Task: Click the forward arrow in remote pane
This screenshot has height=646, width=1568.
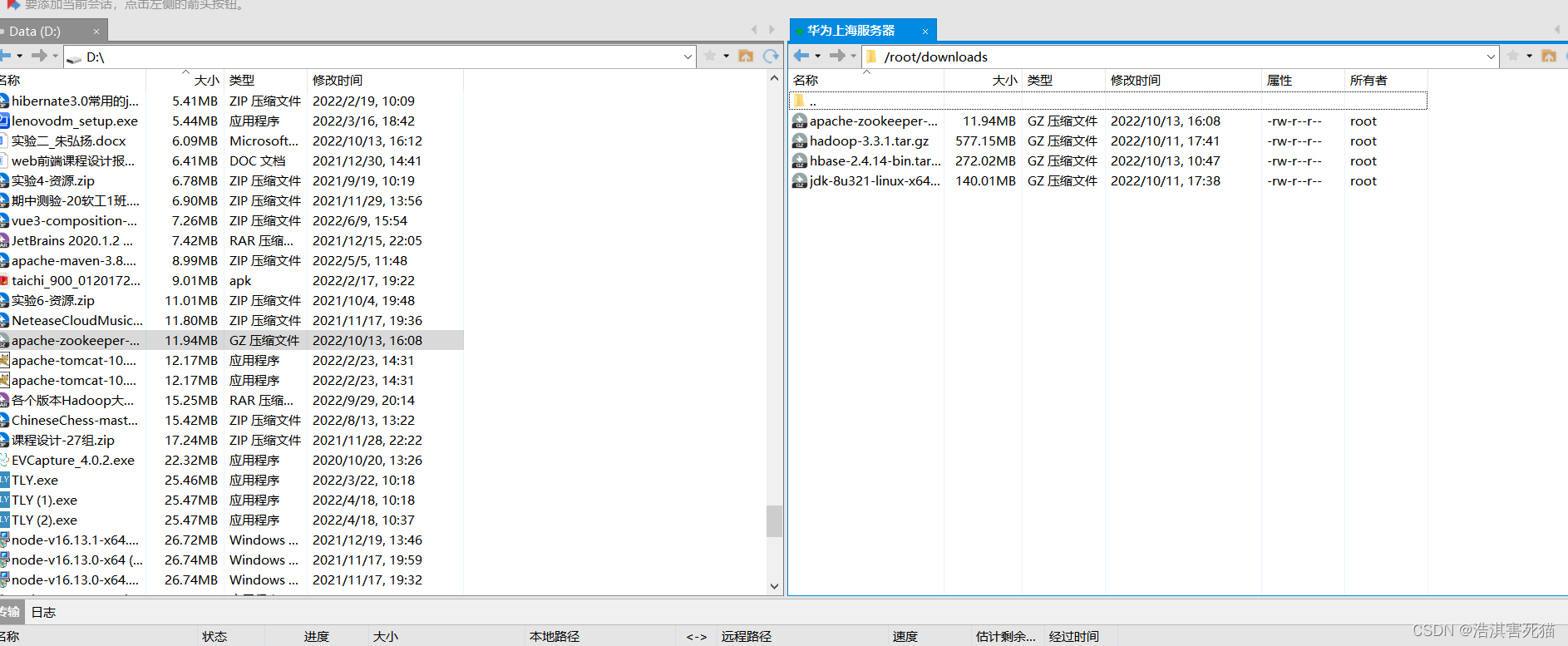Action: point(837,56)
